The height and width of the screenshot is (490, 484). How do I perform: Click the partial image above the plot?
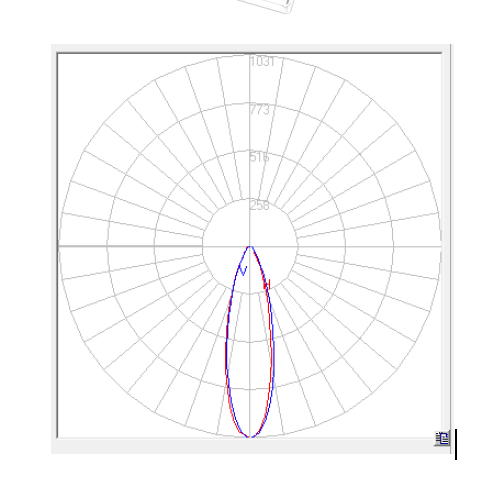(267, 6)
